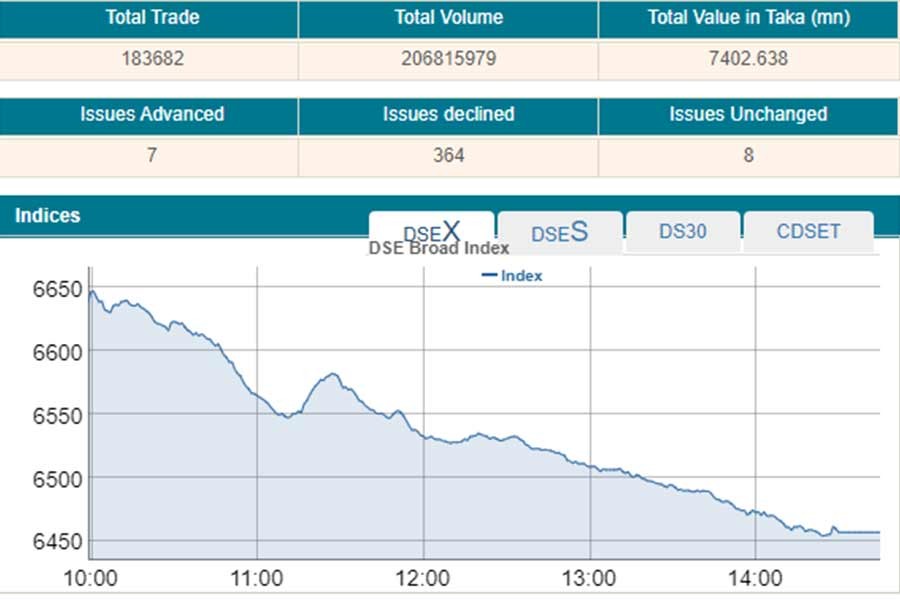Image resolution: width=900 pixels, height=600 pixels.
Task: Select the Issues declined header cell
Action: tap(448, 114)
